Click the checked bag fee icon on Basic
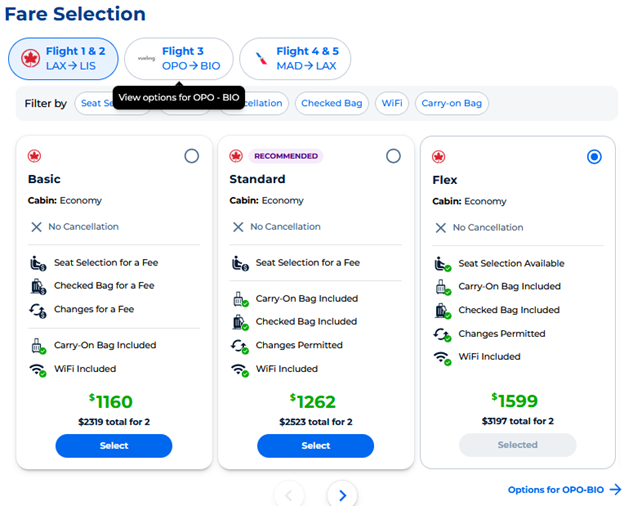Image resolution: width=624 pixels, height=506 pixels. tap(38, 286)
